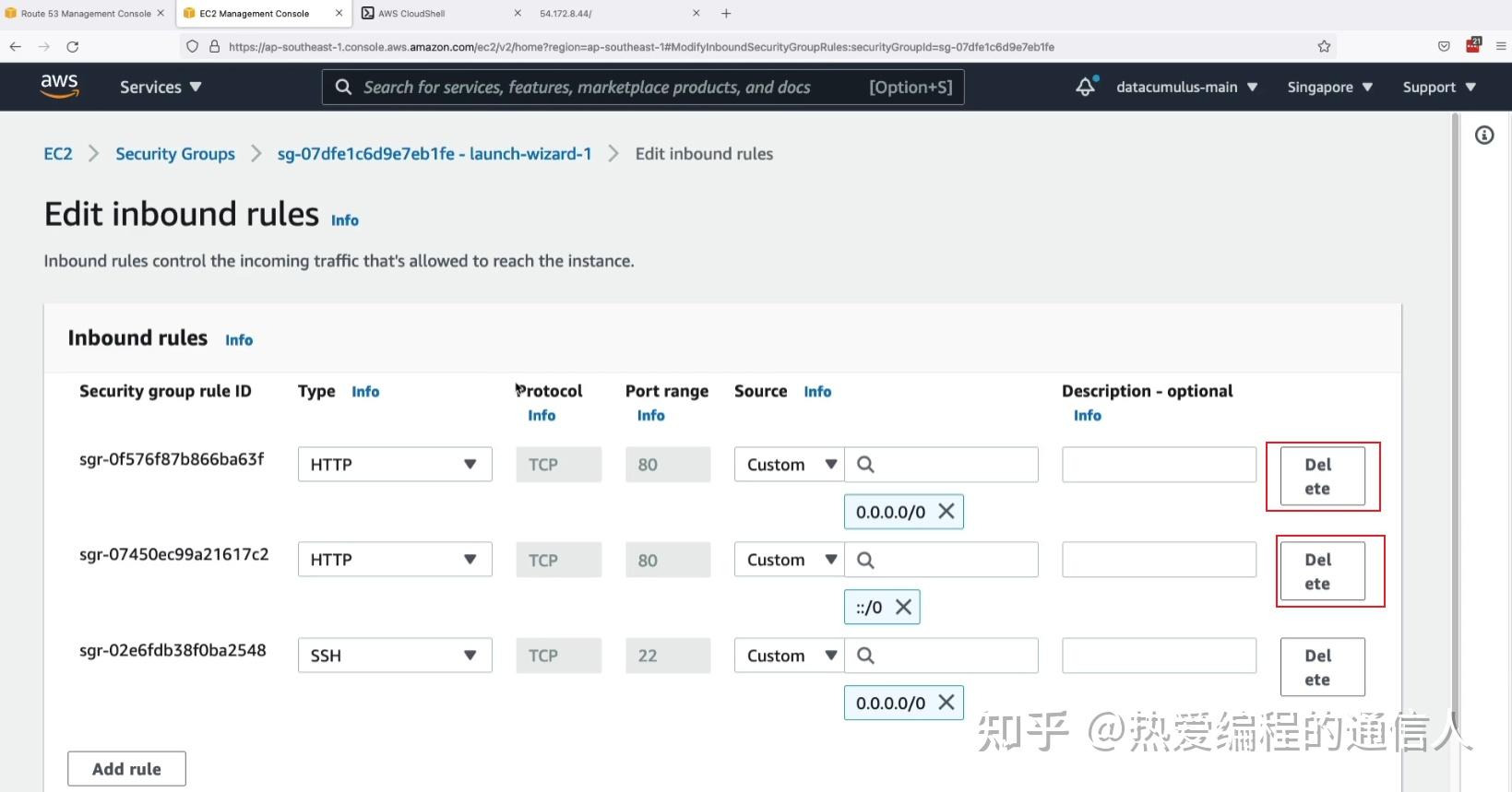Click Info link under Port range column
1512x792 pixels.
click(x=651, y=416)
